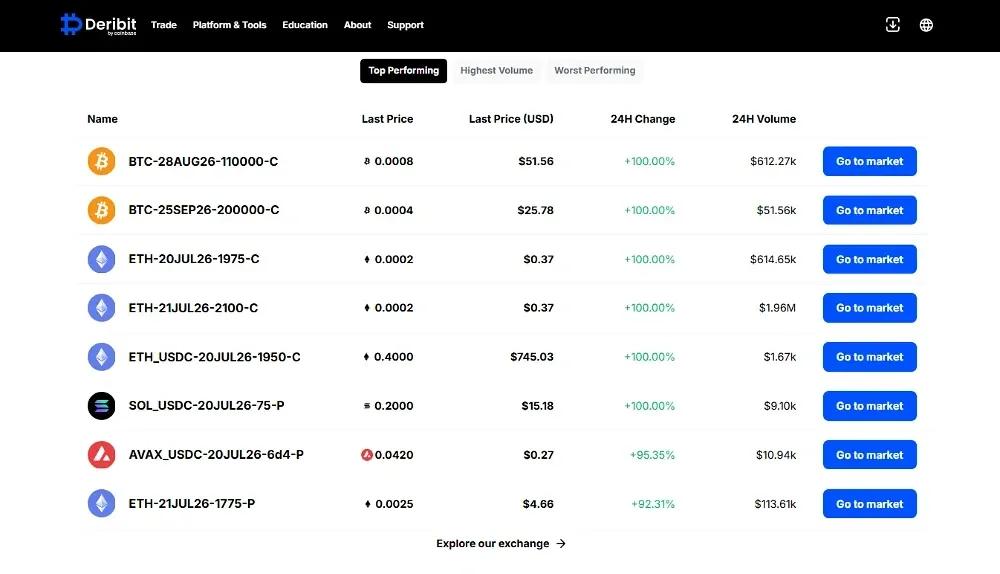Image resolution: width=1000 pixels, height=574 pixels.
Task: Click Ethereum icon for ETH_USDC-20JUL26-1950-C
Action: [x=101, y=357]
